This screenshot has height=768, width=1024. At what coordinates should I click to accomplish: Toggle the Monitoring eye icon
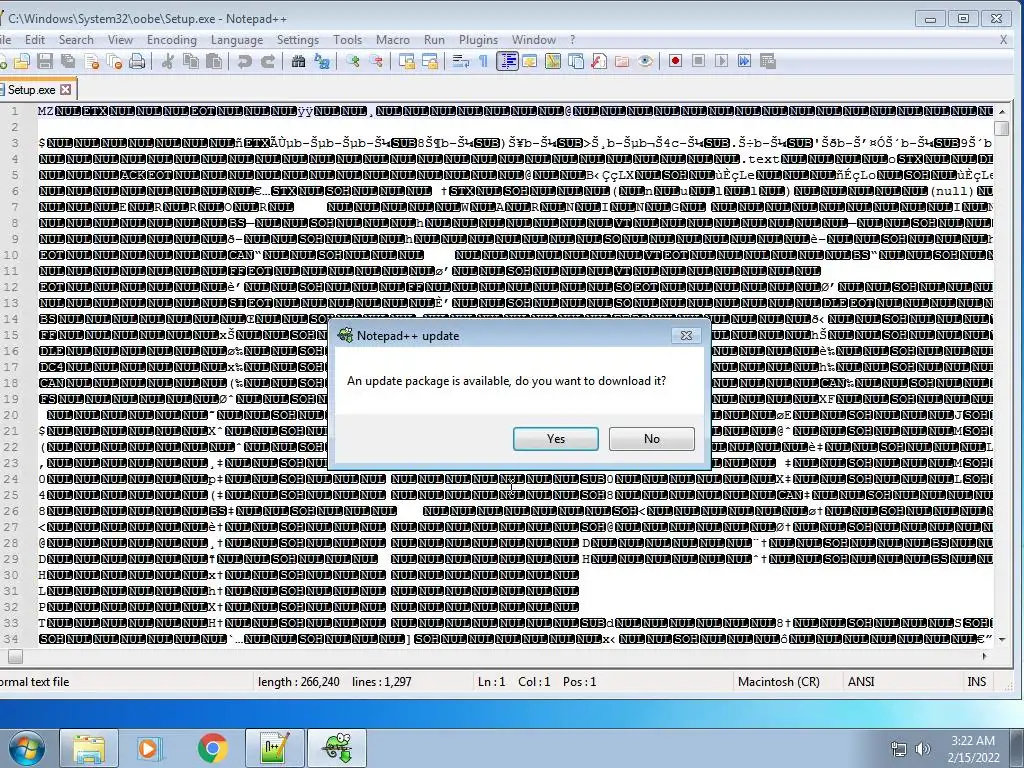[x=645, y=61]
